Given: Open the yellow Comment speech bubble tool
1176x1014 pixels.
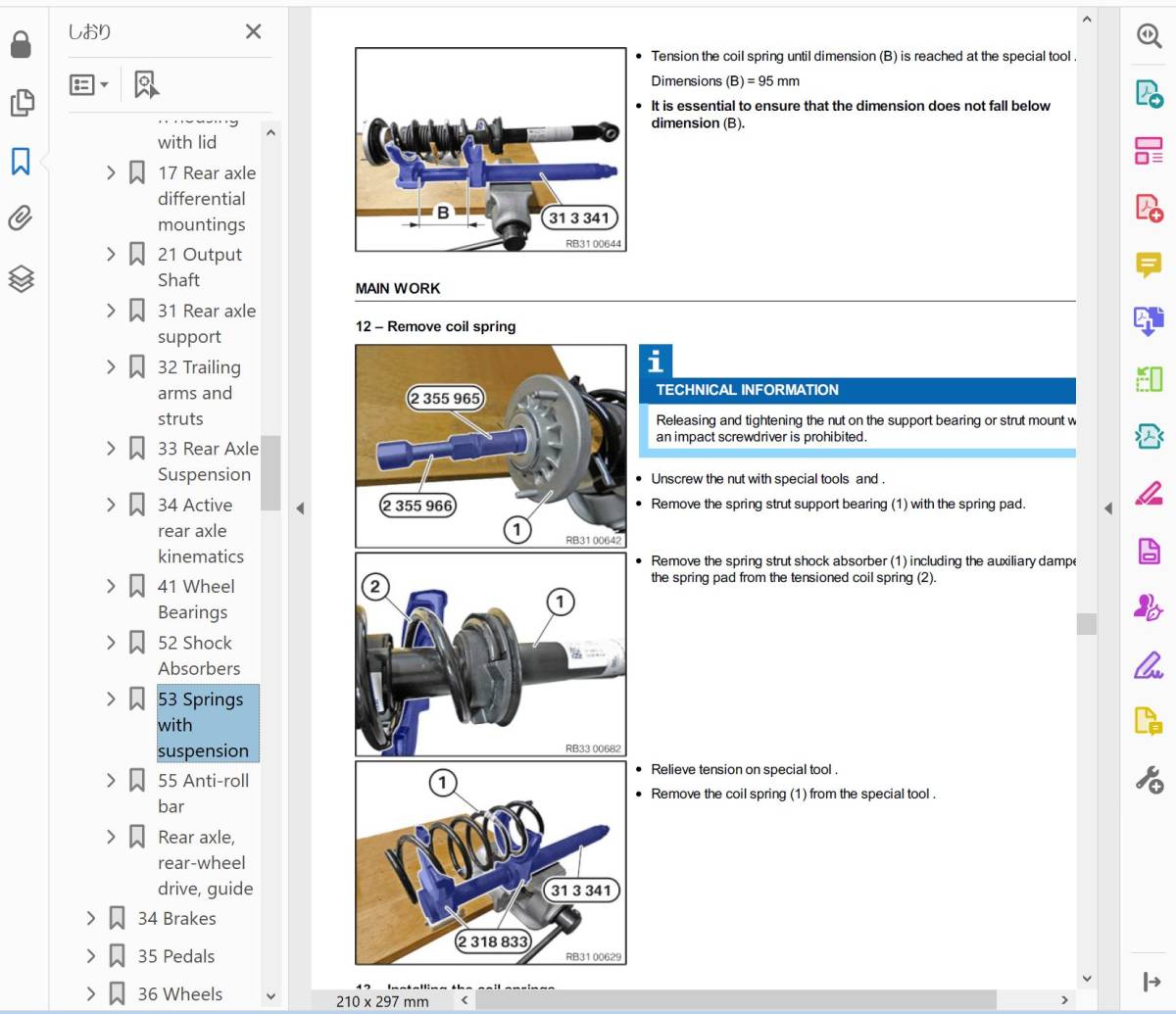Looking at the screenshot, I should (x=1149, y=265).
